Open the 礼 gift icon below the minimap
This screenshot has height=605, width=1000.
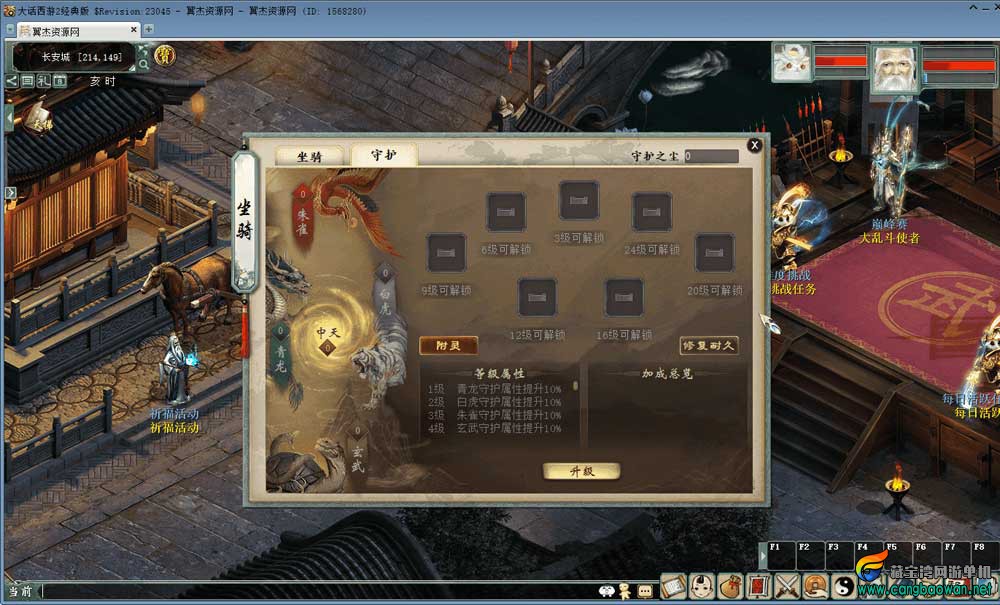(x=43, y=81)
